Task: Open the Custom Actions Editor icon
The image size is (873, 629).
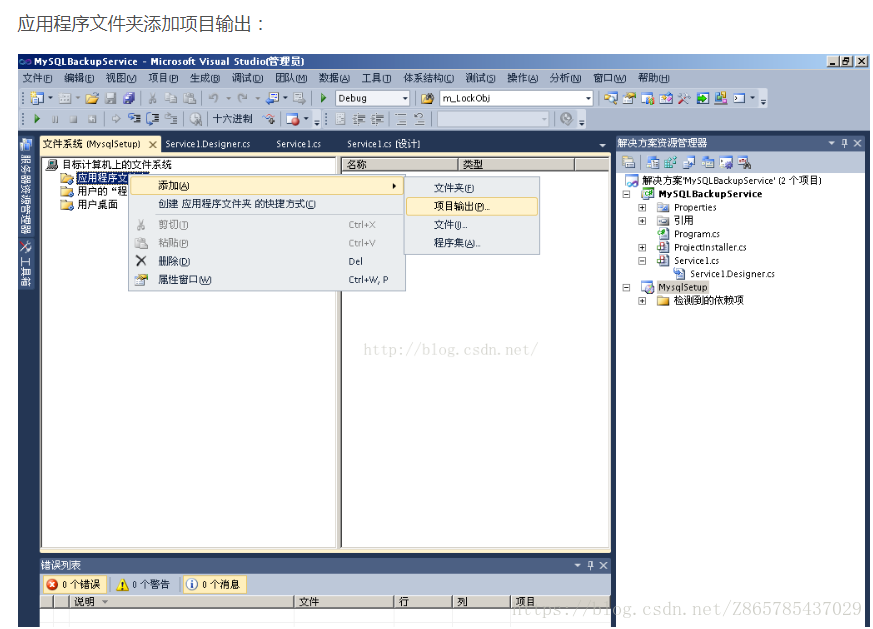Action: [726, 163]
